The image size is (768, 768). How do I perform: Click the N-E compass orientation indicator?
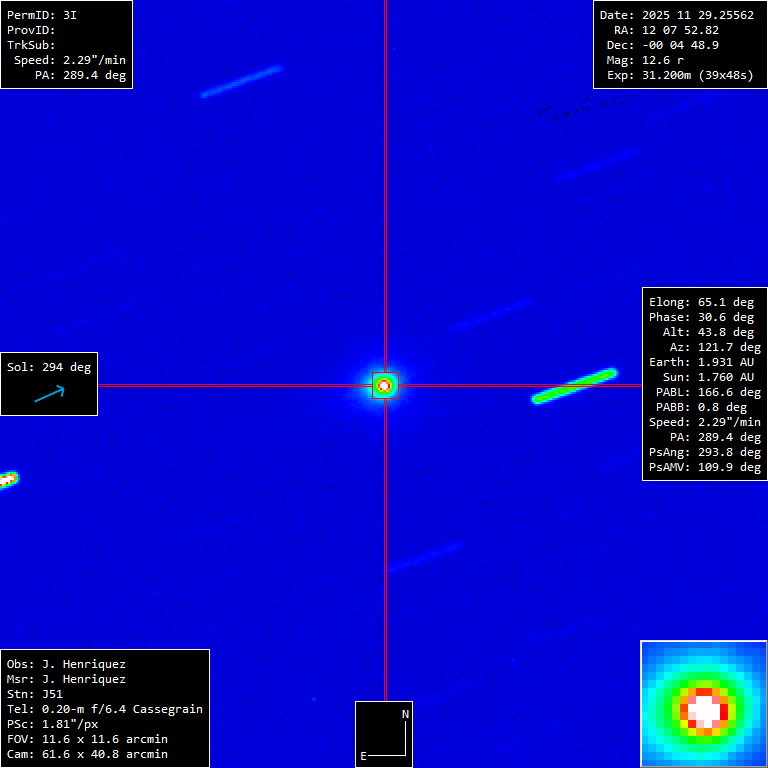tap(384, 734)
